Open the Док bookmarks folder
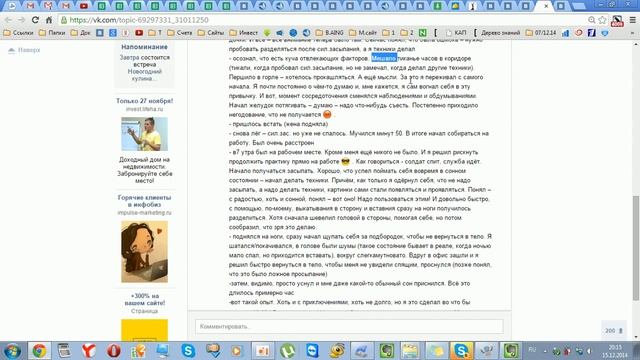Viewport: 640px width, 360px height. pos(81,33)
